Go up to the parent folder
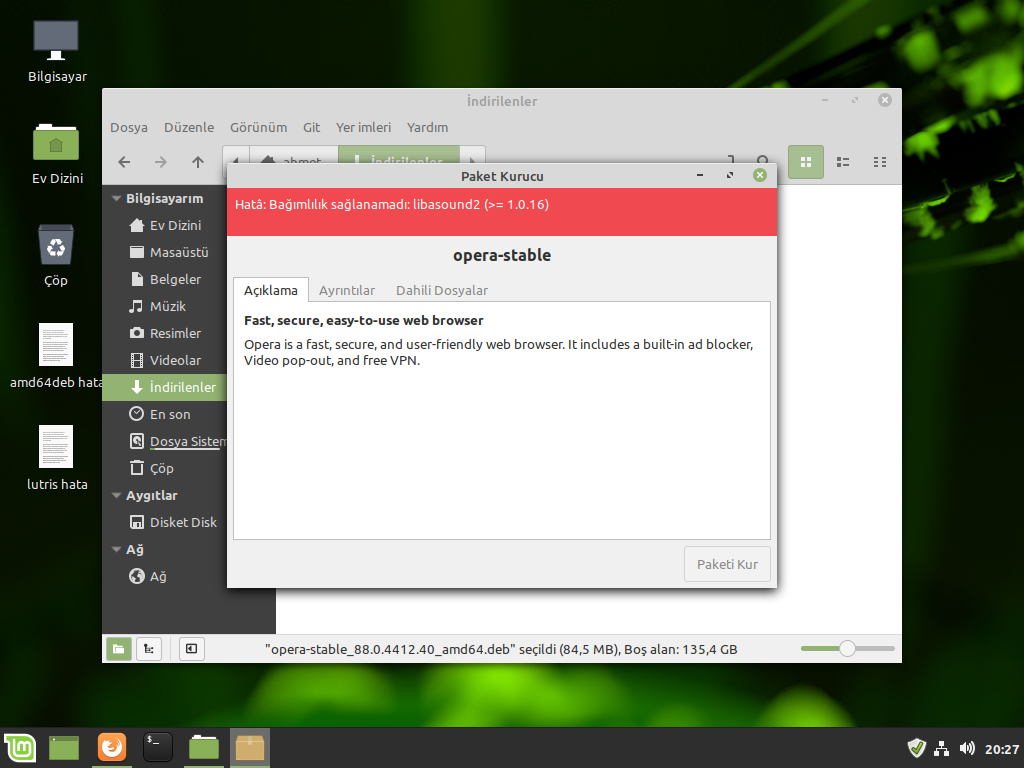The image size is (1024, 768). [x=198, y=162]
